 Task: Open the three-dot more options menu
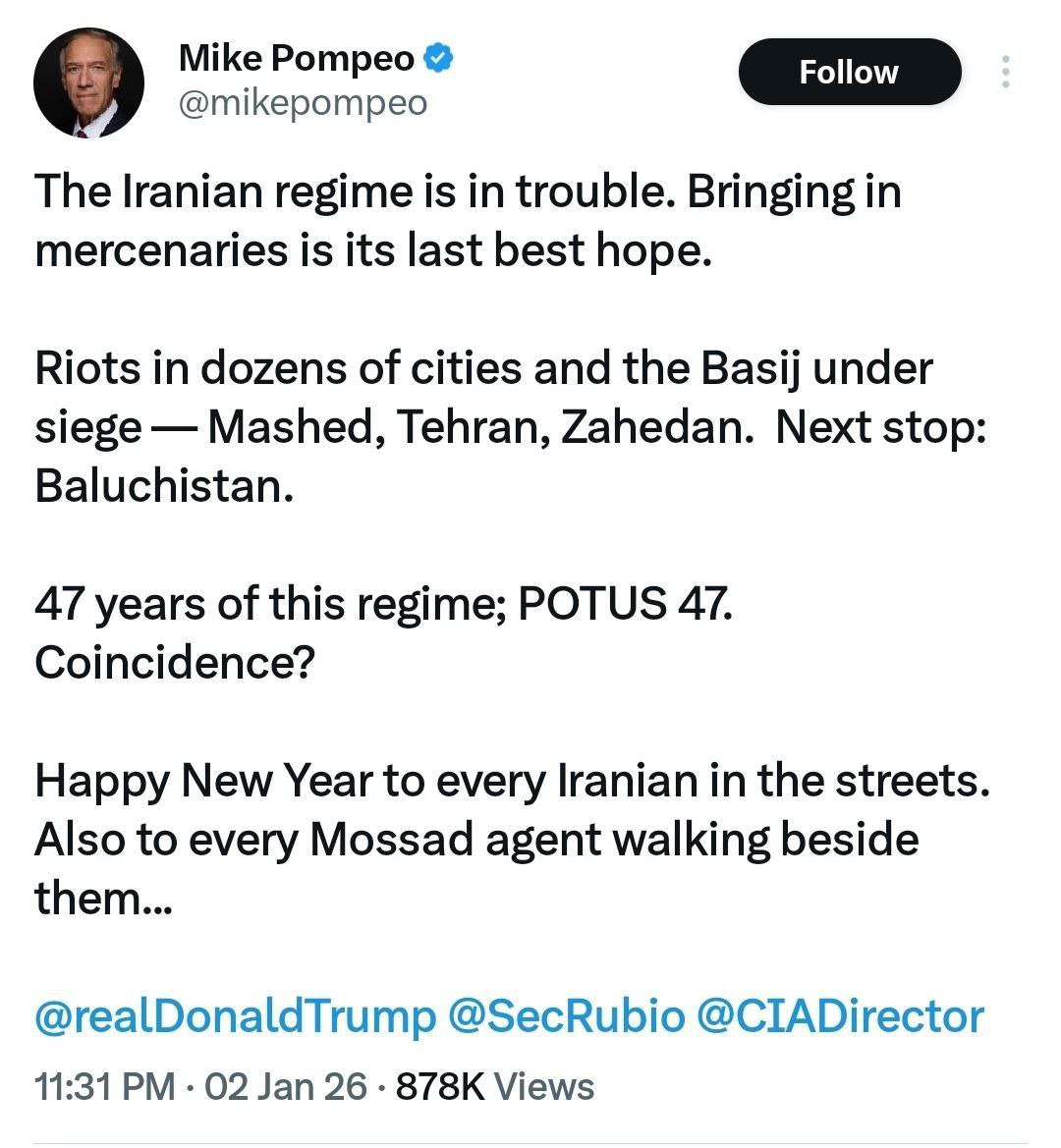1005,72
